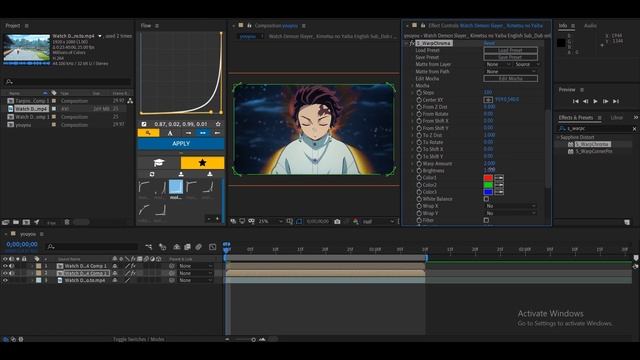Open the Half resolution dropdown in viewer
This screenshot has height=360, width=640.
tap(378, 221)
